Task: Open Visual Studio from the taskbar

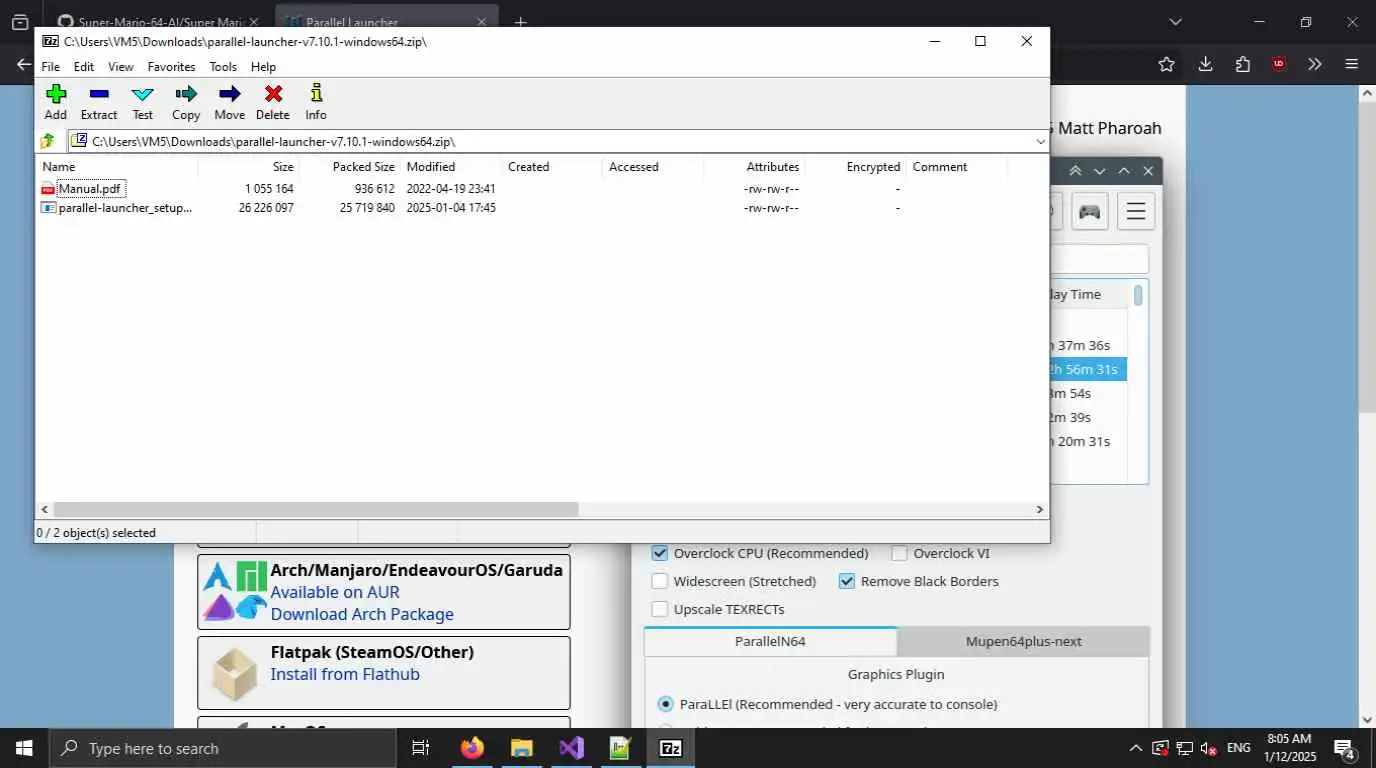Action: pos(571,748)
